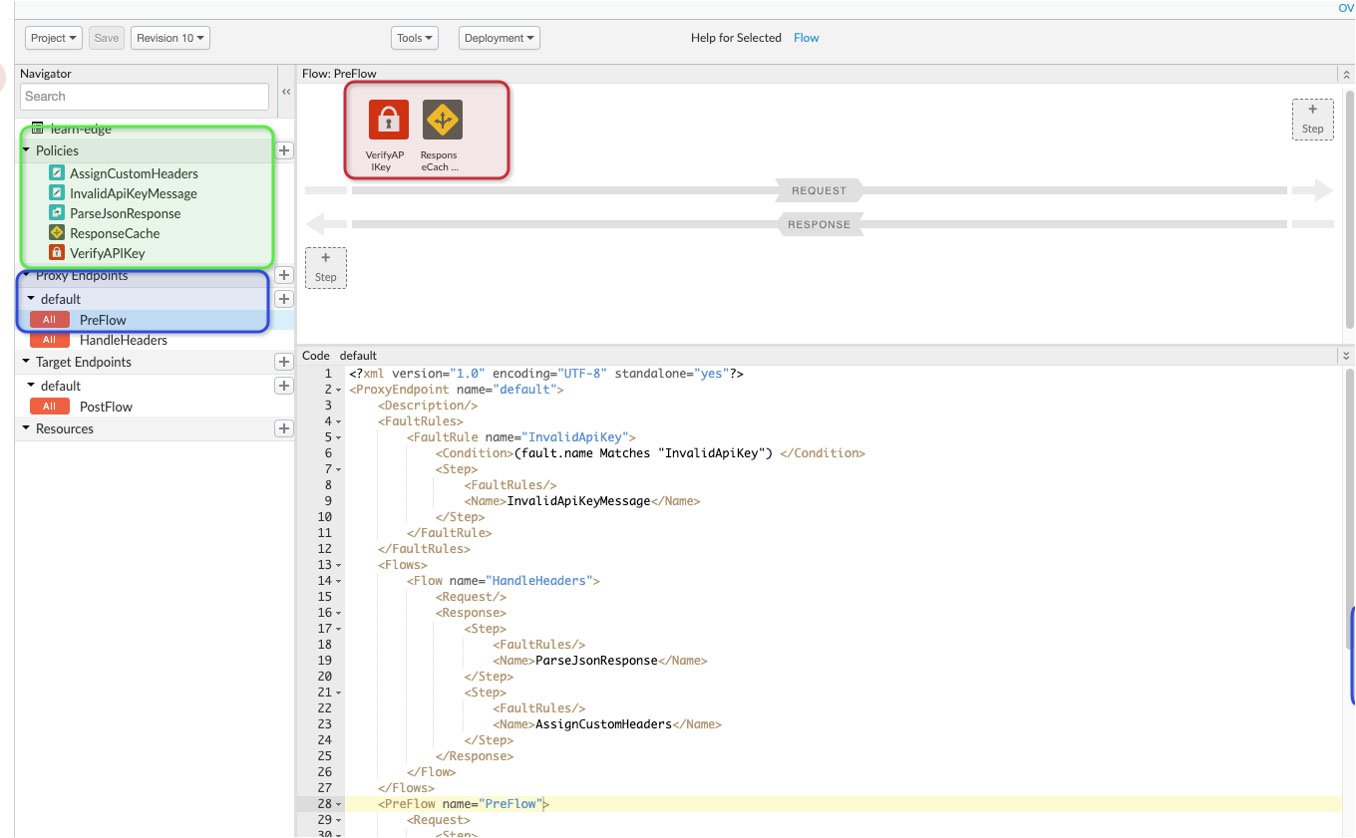Add a new policy using the Policies plus icon
This screenshot has height=838, width=1356.
(x=283, y=150)
